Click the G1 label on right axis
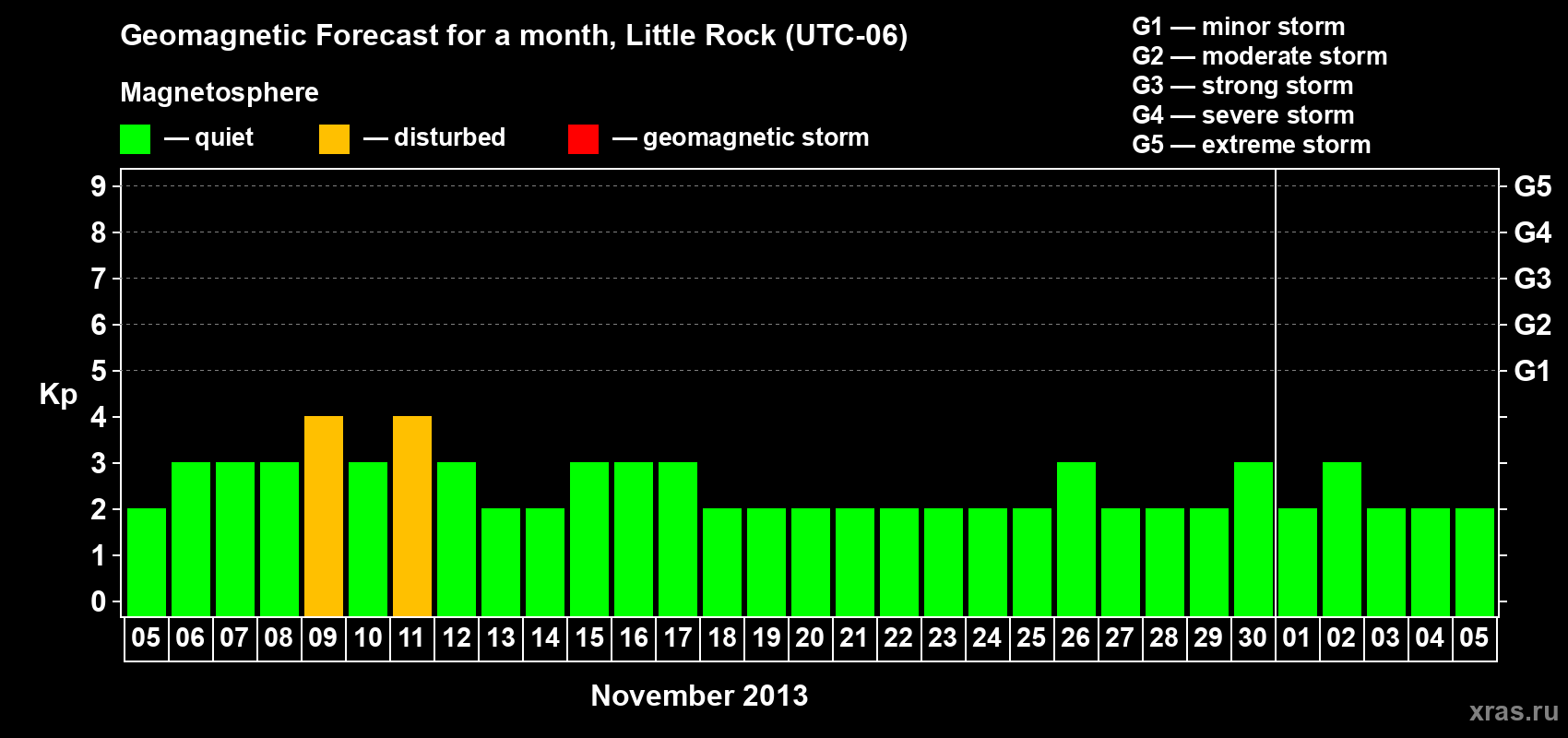Image resolution: width=1568 pixels, height=738 pixels. coord(1533,371)
